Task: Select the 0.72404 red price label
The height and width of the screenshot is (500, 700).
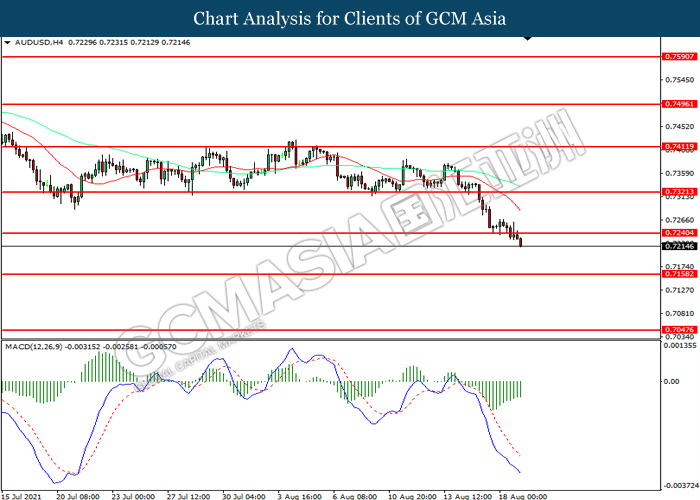Action: pos(679,233)
